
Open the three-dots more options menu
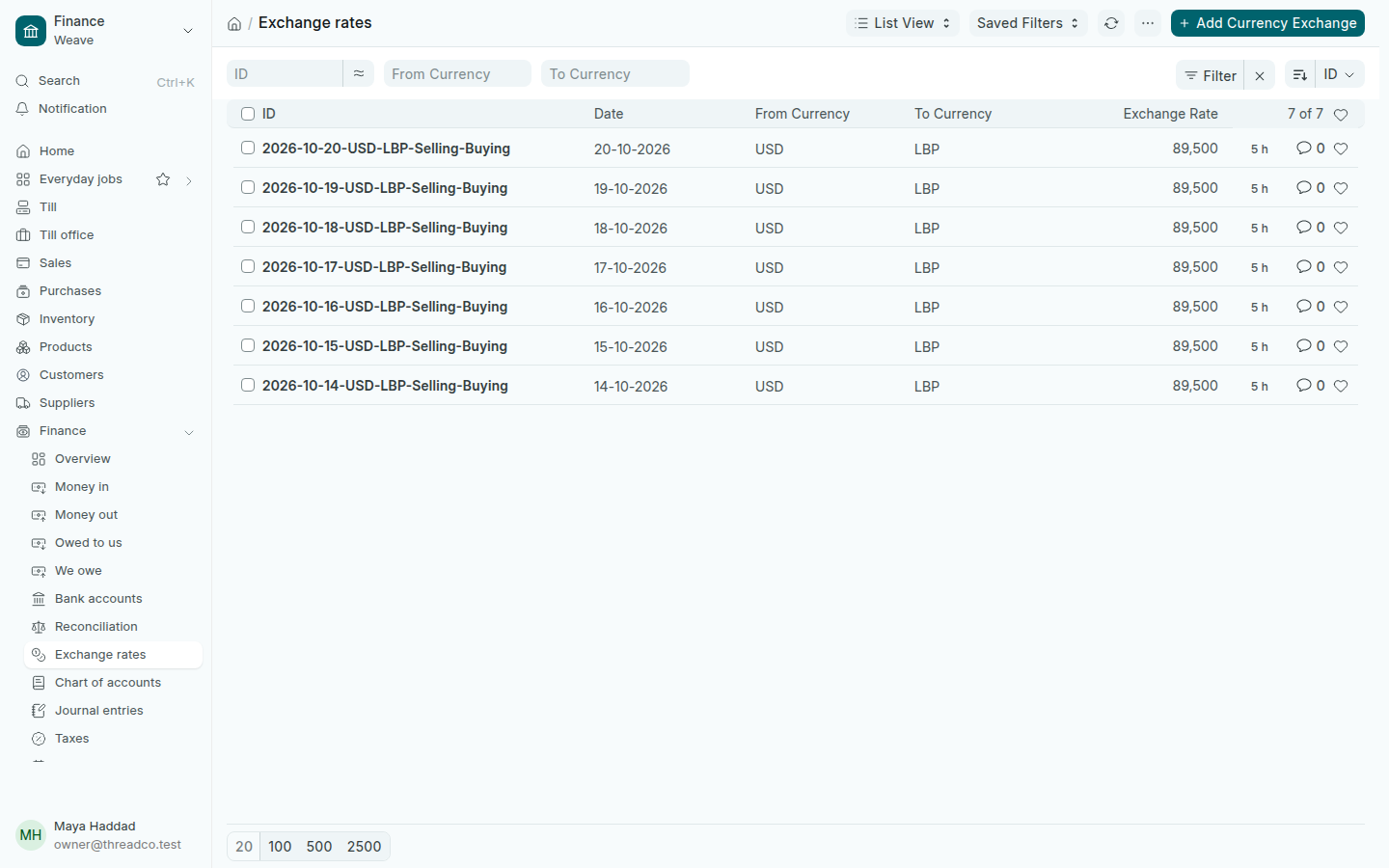pos(1148,23)
